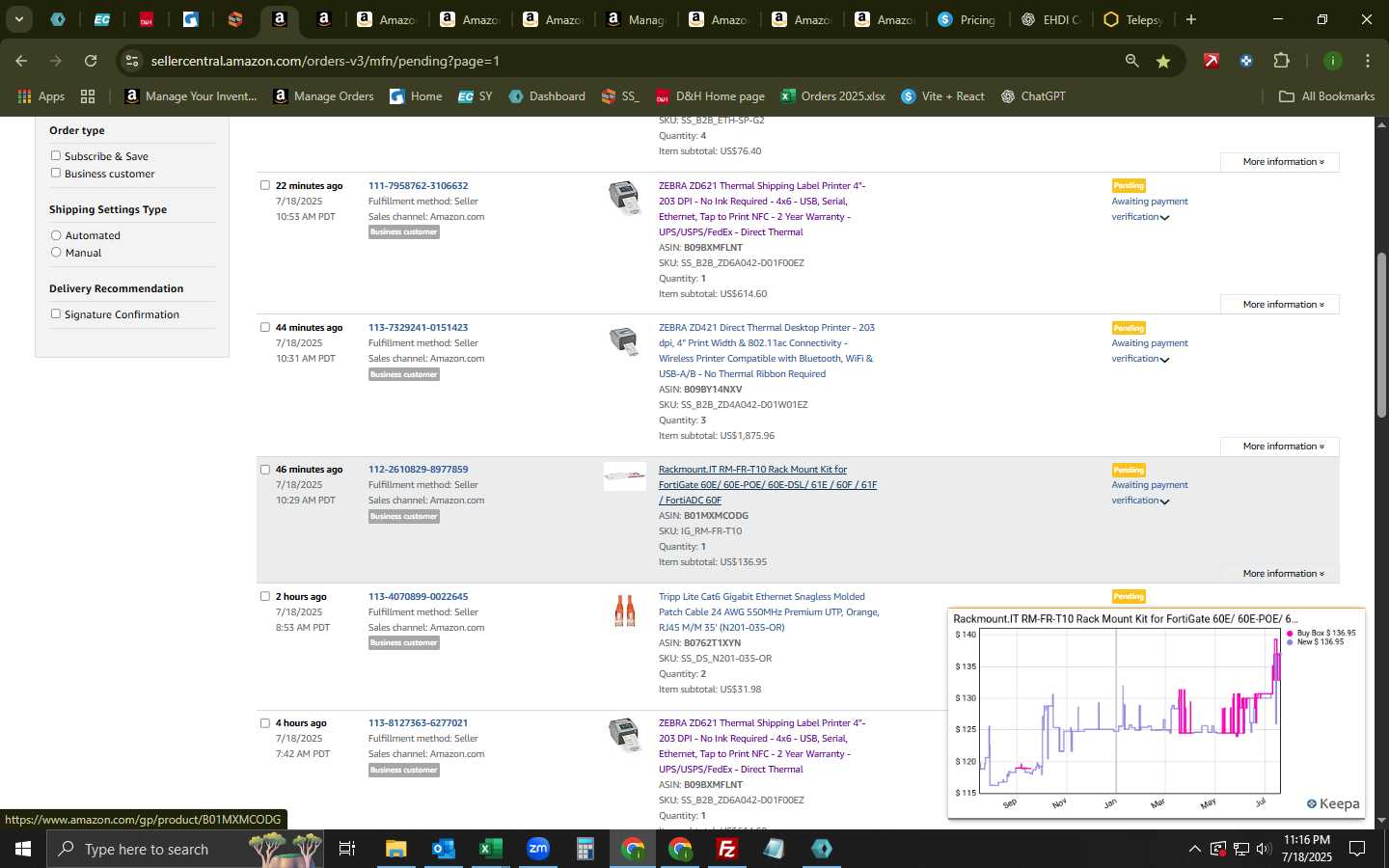Open the Chrome three-dot menu

pyautogui.click(x=1367, y=61)
